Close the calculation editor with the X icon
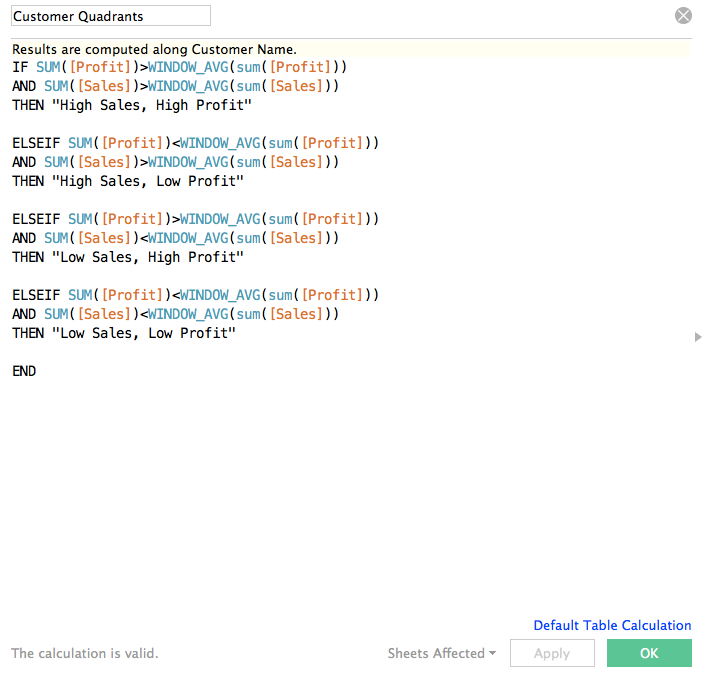This screenshot has height=680, width=702. point(683,15)
